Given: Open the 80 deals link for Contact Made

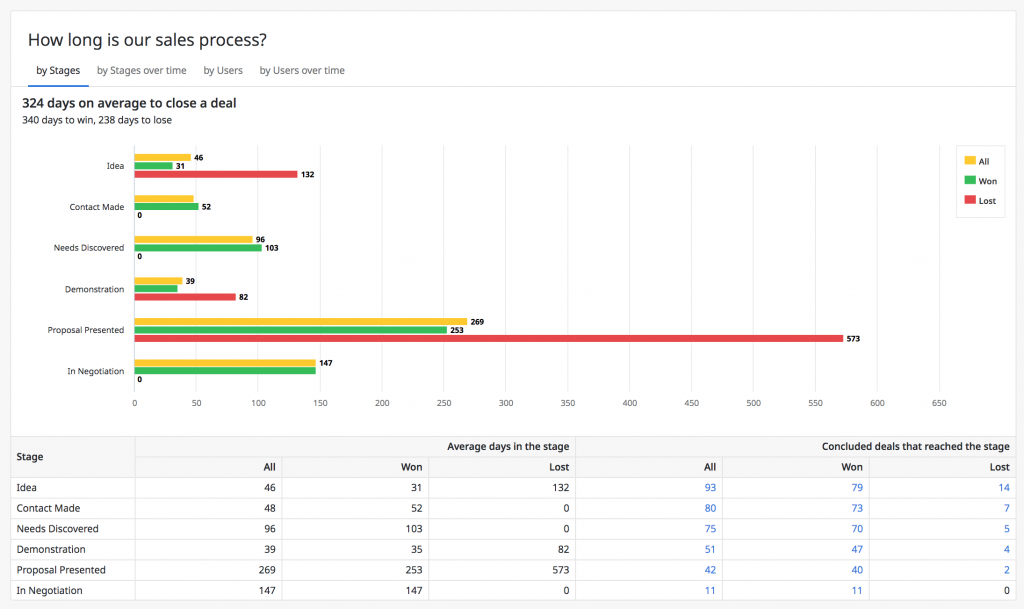Looking at the screenshot, I should click(710, 508).
